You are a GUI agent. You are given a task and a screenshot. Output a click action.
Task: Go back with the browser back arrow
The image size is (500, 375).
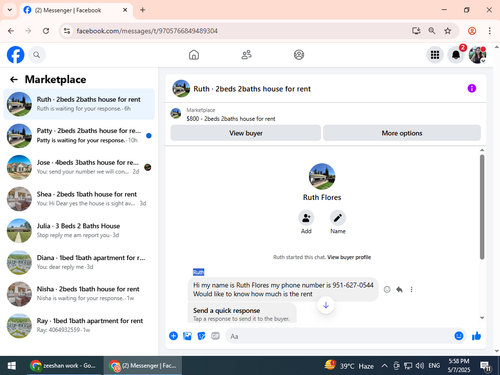11,31
